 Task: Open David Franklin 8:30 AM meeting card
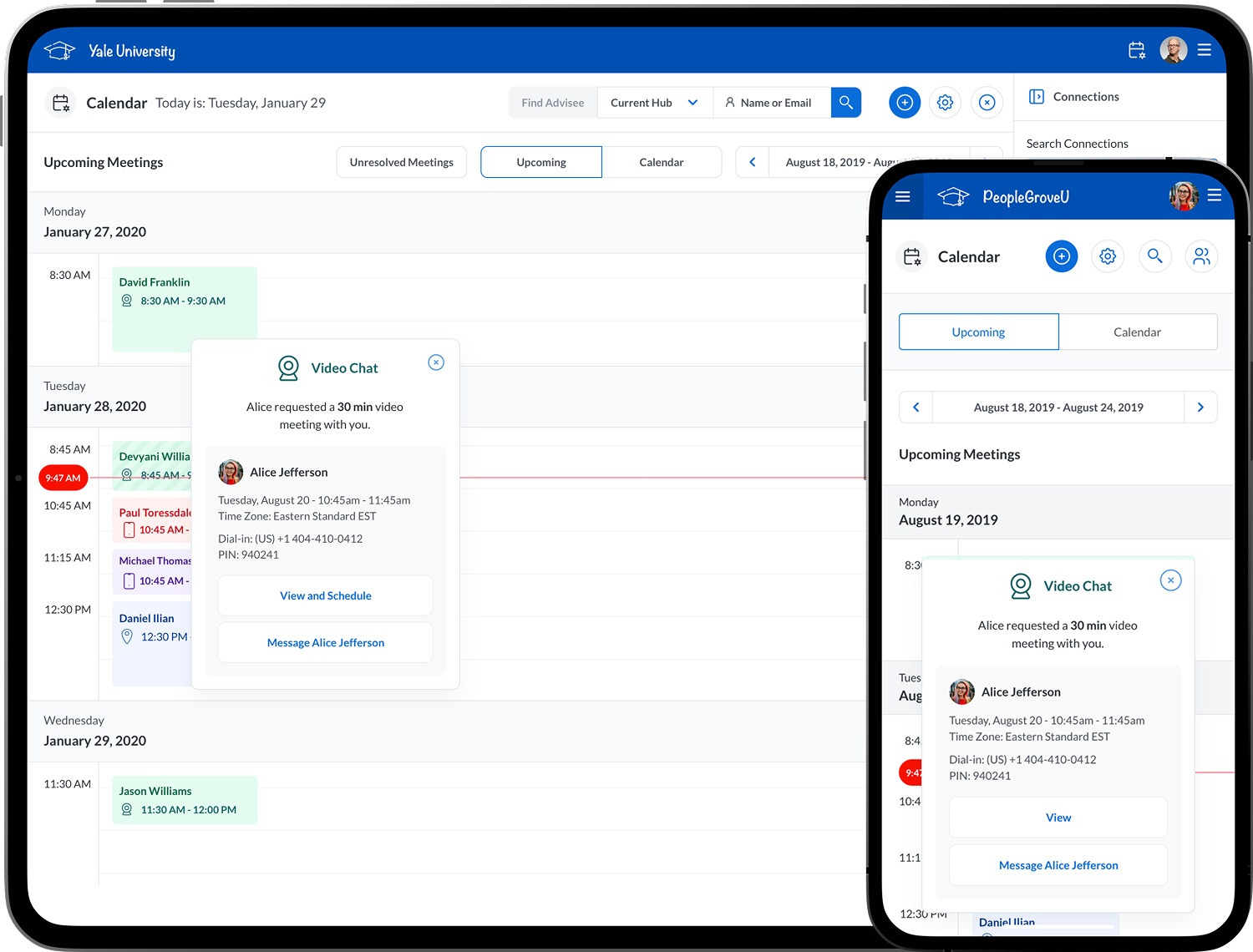coord(184,292)
